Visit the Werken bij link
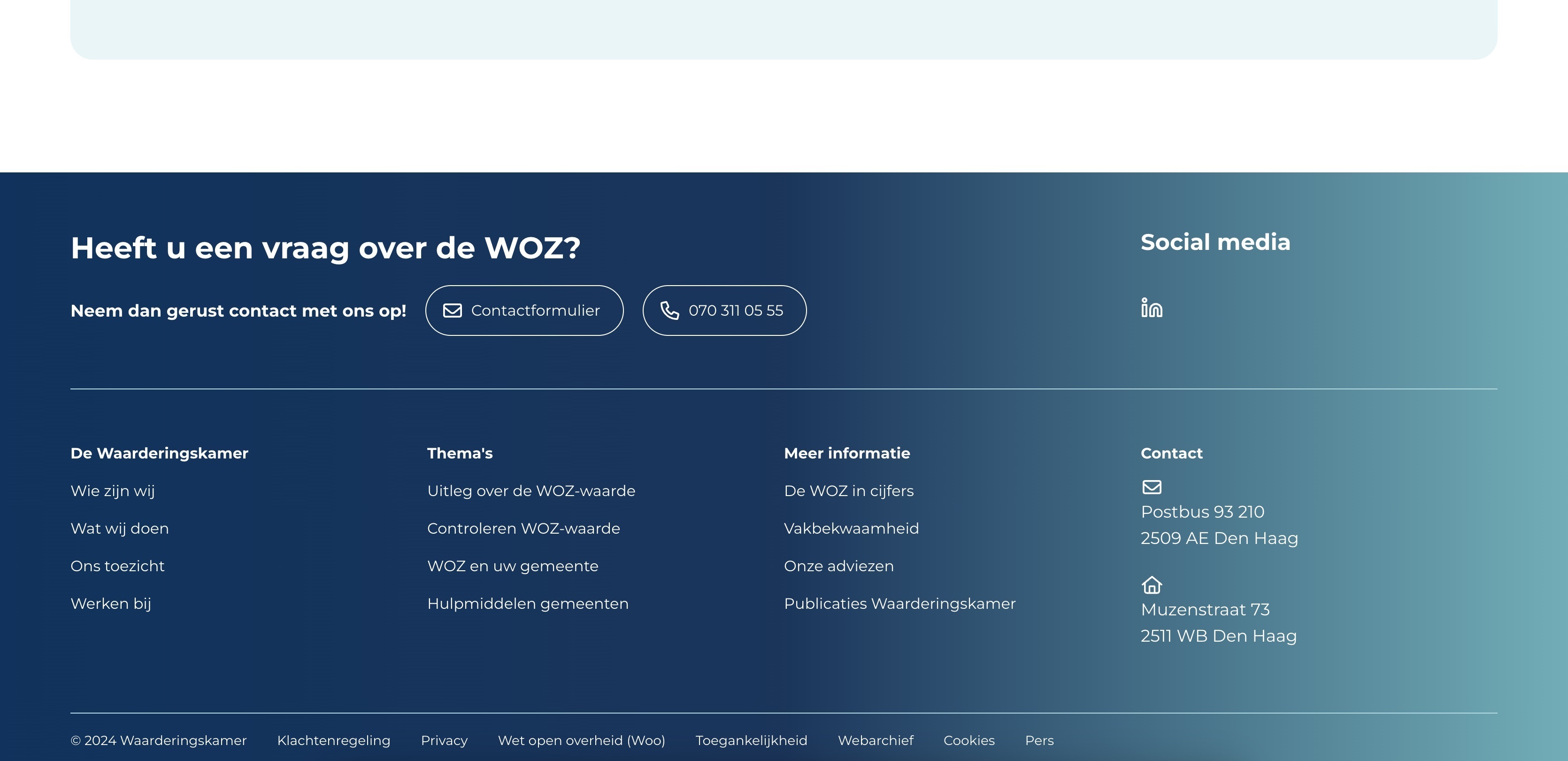This screenshot has width=1568, height=761. (111, 604)
